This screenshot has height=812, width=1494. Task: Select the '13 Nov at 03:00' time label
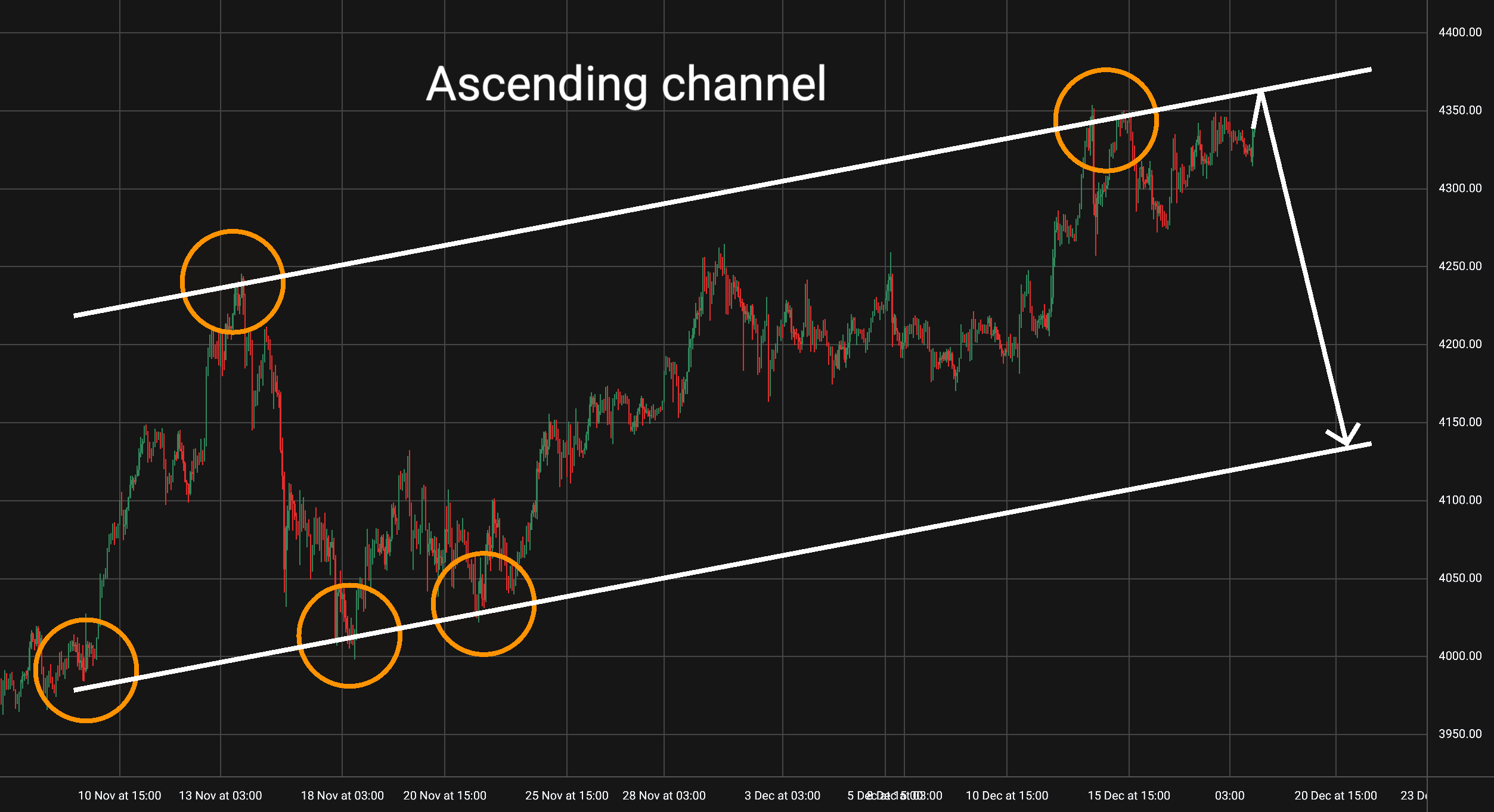pos(220,795)
